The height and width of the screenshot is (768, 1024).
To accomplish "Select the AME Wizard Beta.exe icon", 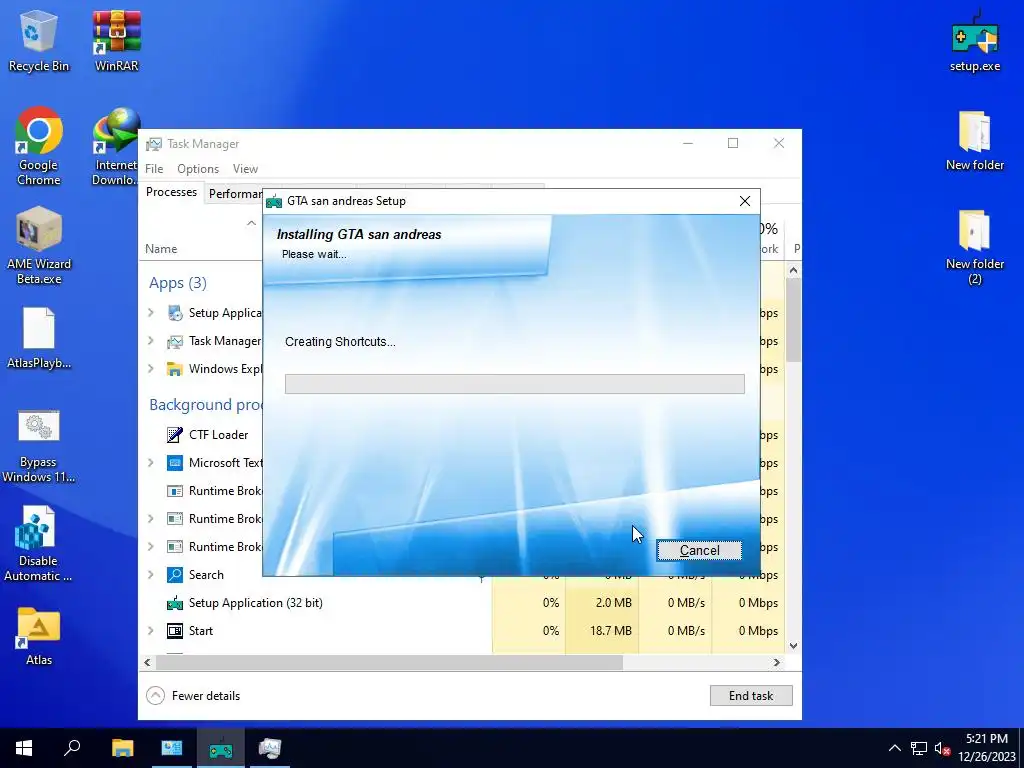I will coord(39,246).
